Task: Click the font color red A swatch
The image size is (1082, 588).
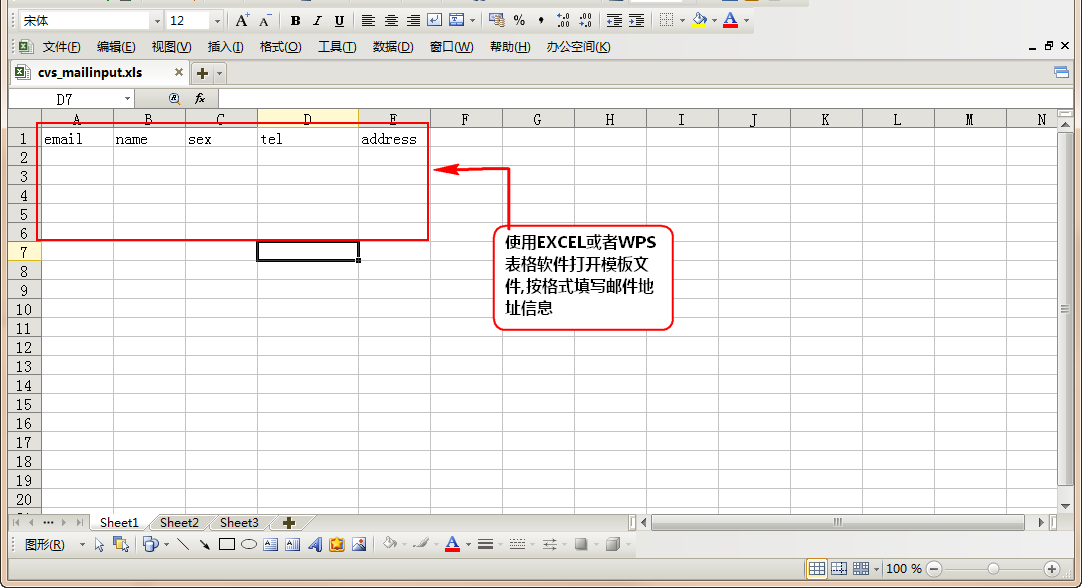Action: point(731,21)
